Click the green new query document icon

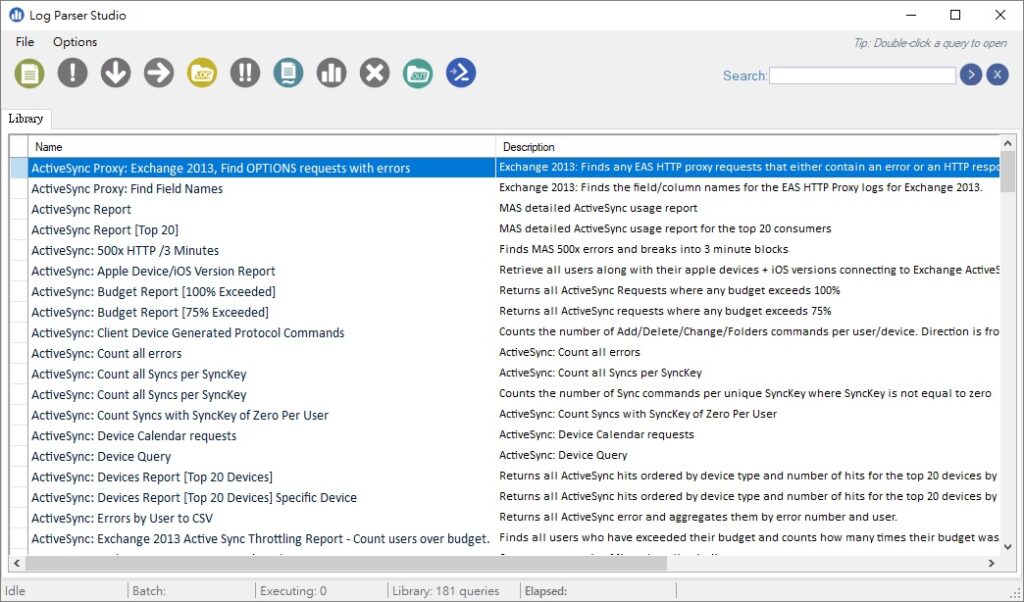[x=30, y=73]
